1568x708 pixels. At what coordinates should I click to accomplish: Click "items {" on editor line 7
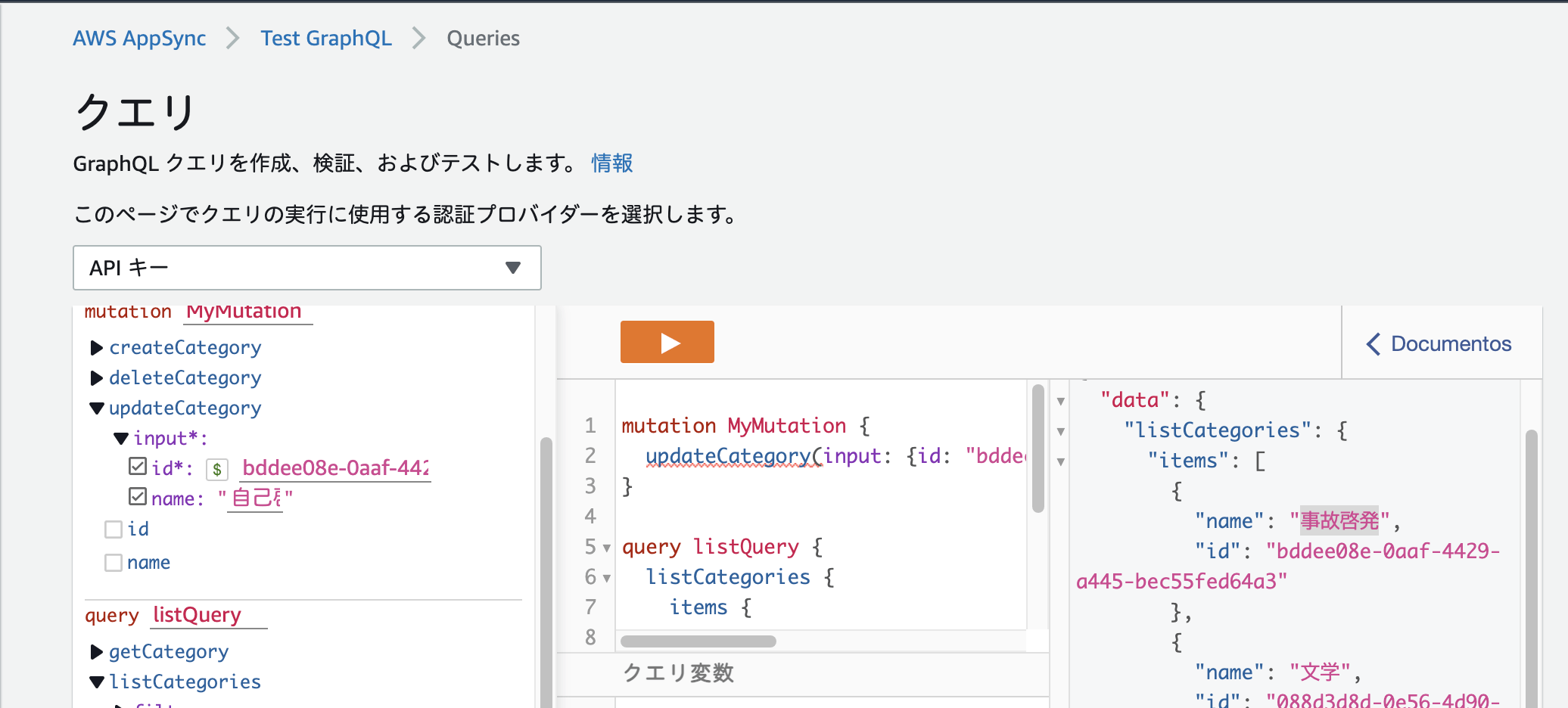[710, 607]
